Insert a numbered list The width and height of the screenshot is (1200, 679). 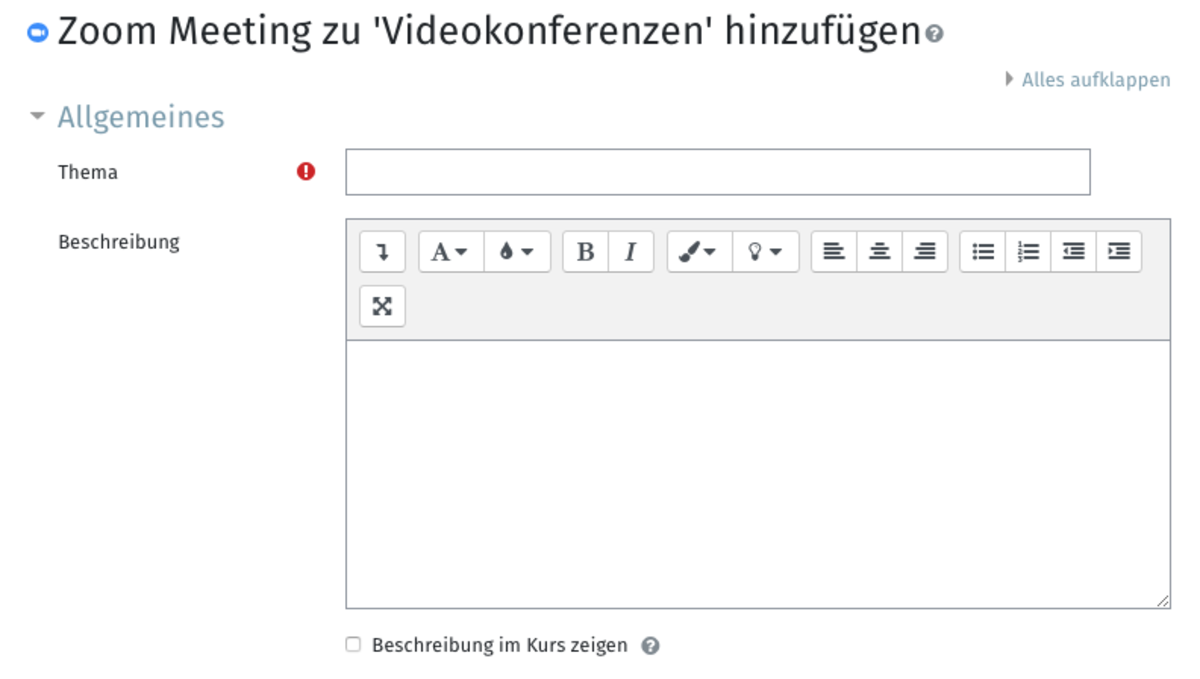[1028, 252]
